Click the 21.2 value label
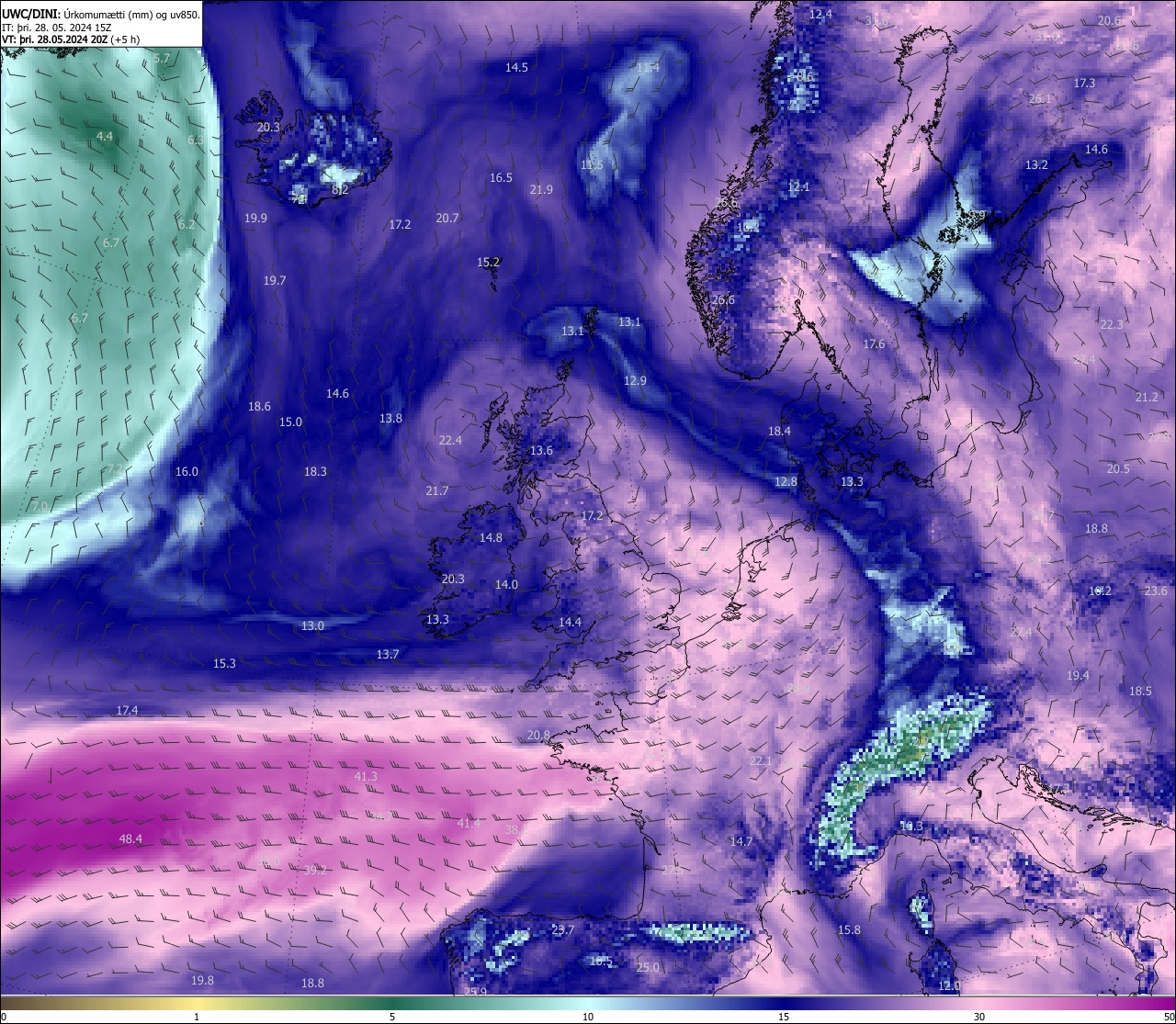Viewport: 1176px width, 1024px height. click(1147, 397)
